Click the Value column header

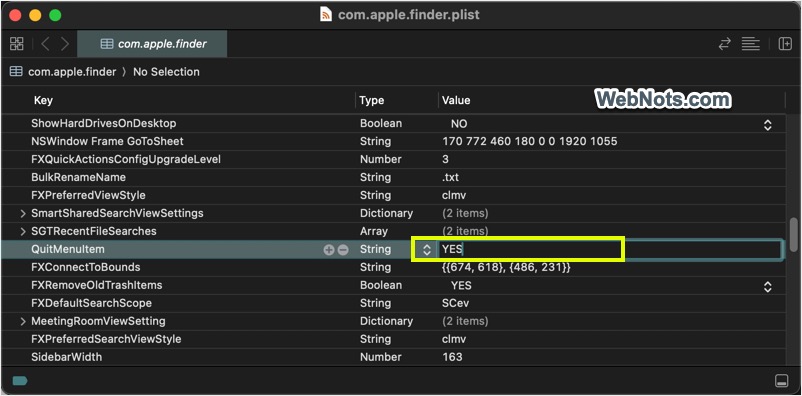pyautogui.click(x=456, y=100)
